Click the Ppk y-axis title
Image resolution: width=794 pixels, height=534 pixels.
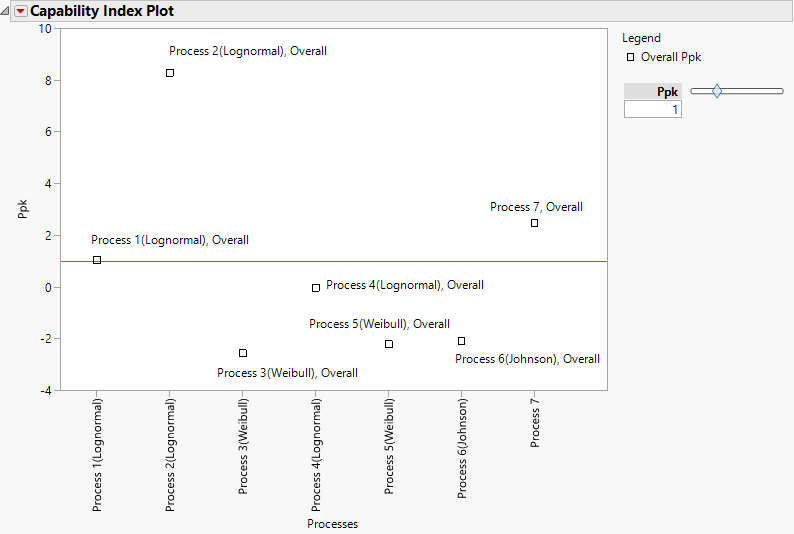(x=23, y=208)
